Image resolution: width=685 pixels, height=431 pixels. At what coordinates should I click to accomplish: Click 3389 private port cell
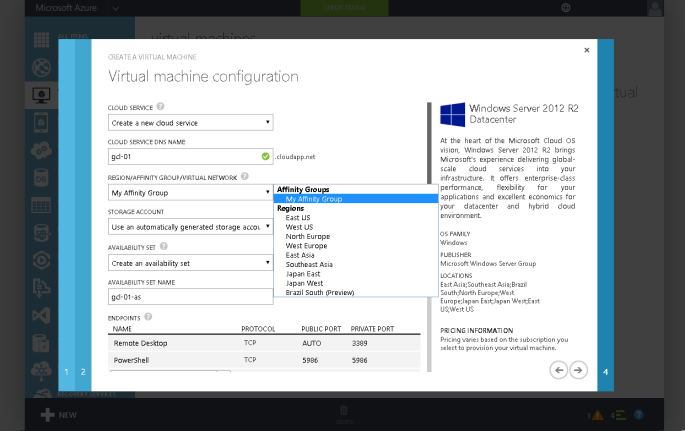click(360, 343)
